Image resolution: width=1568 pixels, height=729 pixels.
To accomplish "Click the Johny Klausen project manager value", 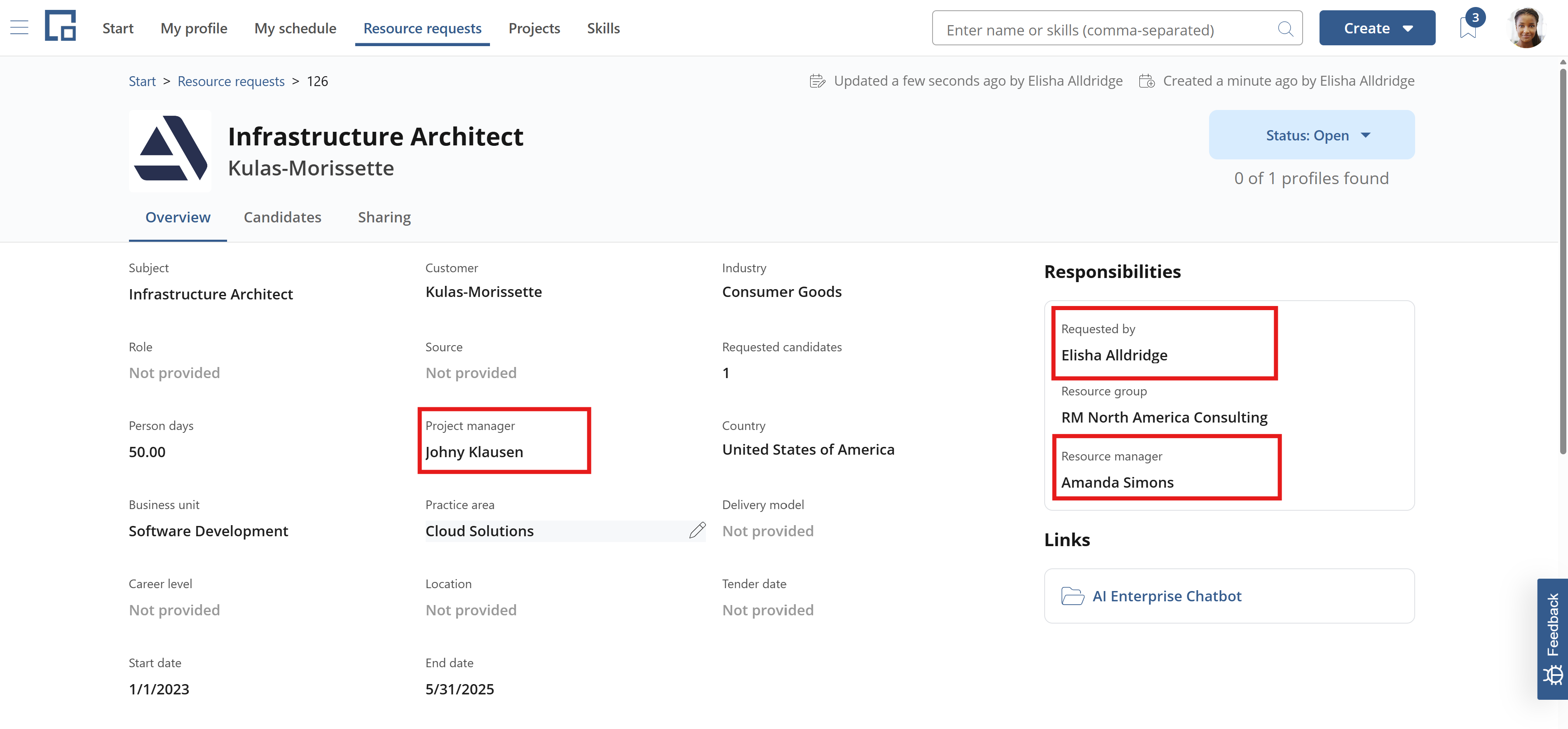I will click(x=474, y=451).
